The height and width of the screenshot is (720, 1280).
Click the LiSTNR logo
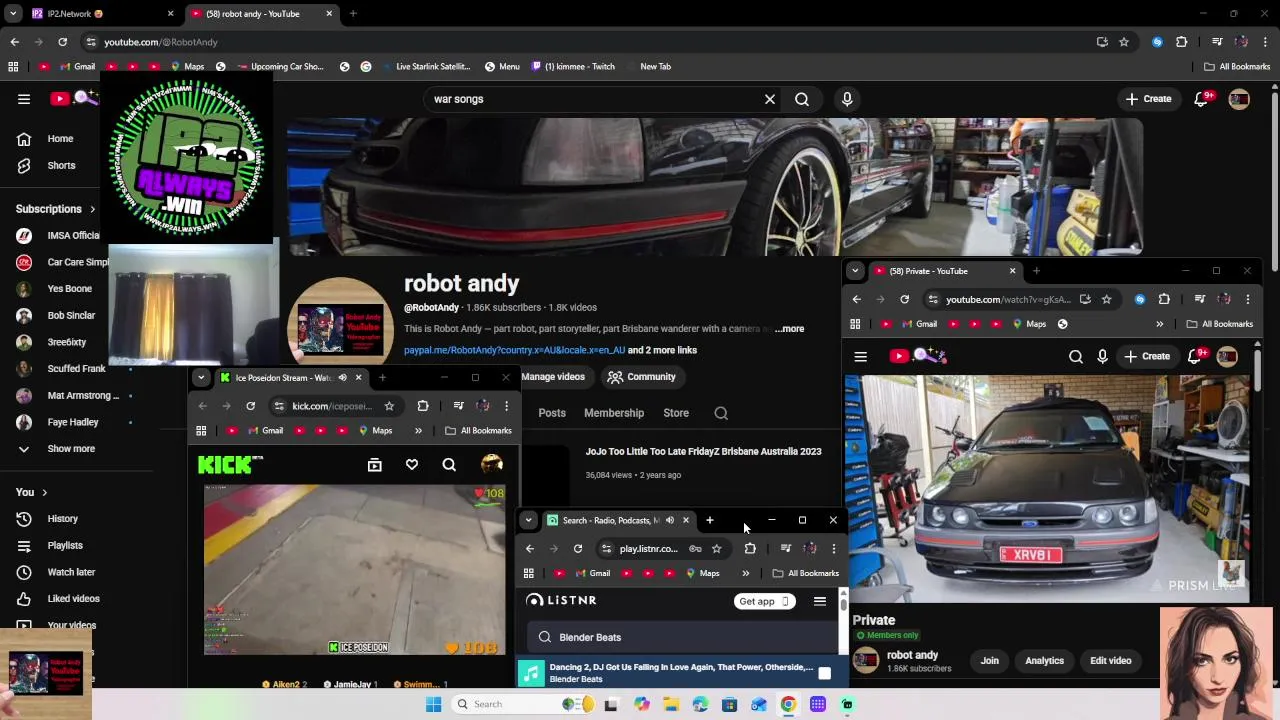pos(562,600)
